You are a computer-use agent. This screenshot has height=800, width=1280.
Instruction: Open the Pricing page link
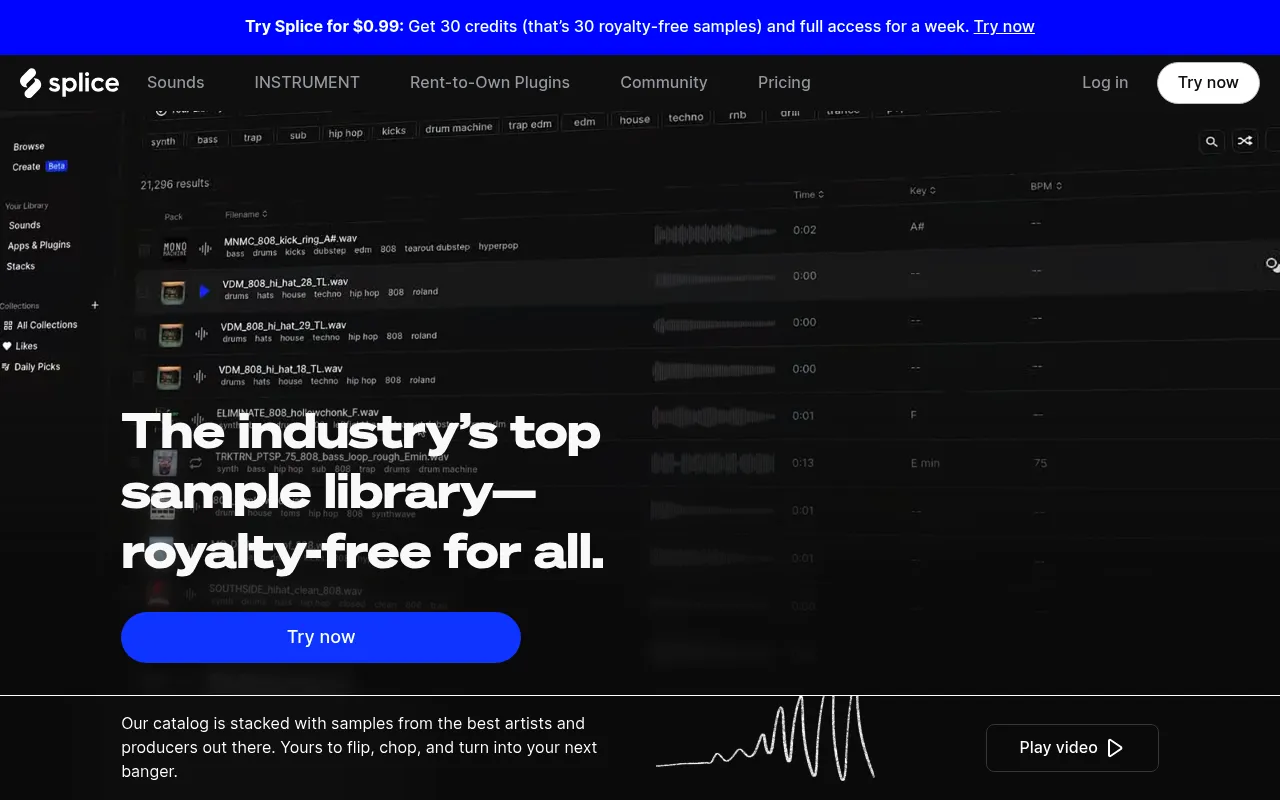[784, 82]
